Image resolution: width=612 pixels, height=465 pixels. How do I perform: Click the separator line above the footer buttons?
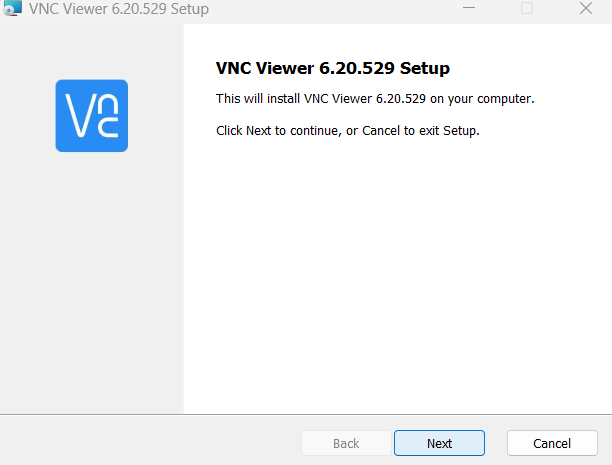[306, 414]
